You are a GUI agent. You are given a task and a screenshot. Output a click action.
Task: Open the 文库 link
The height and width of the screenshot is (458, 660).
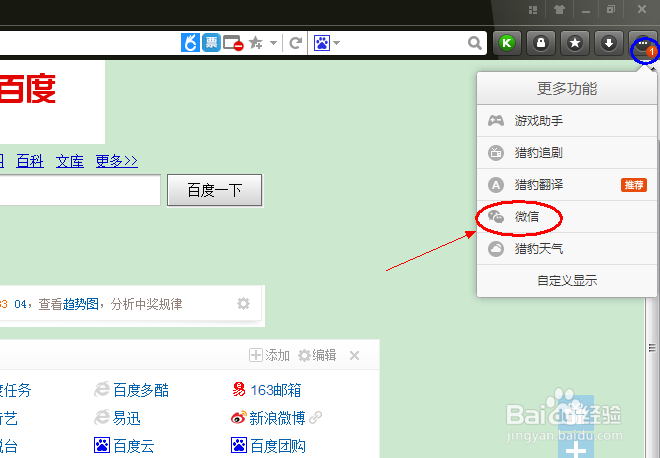coord(70,161)
